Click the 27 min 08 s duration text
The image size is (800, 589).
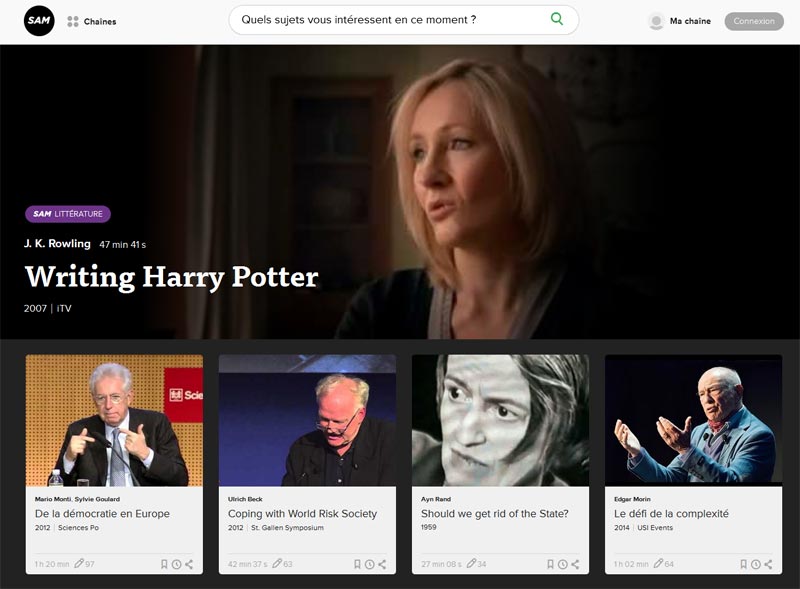coord(441,564)
